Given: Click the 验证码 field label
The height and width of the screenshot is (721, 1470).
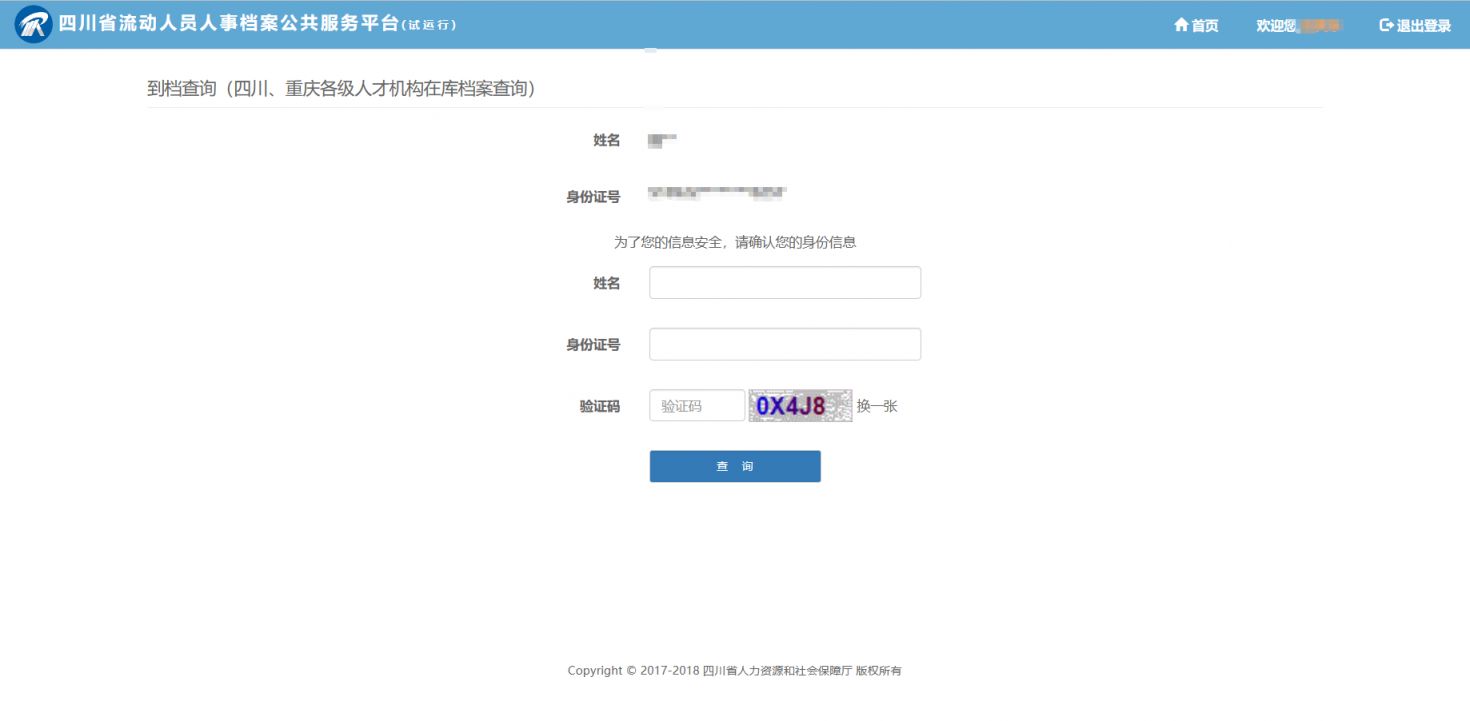Looking at the screenshot, I should tap(599, 406).
